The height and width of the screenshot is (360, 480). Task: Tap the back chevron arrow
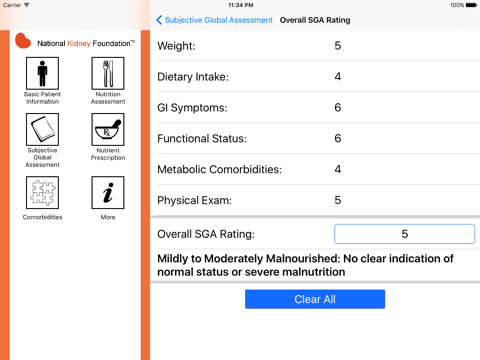159,20
